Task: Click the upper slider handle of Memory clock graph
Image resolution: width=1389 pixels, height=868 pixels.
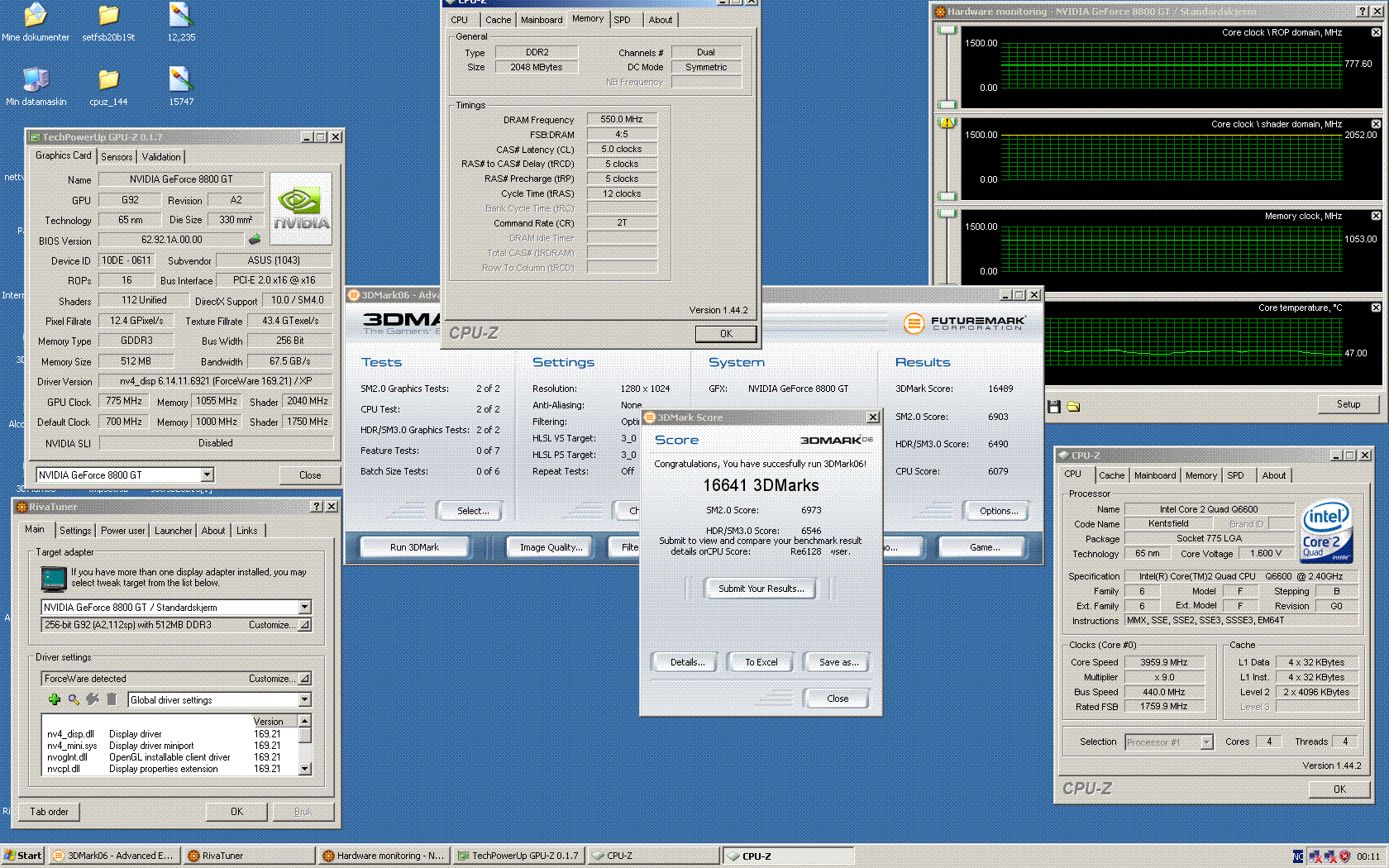Action: (947, 213)
